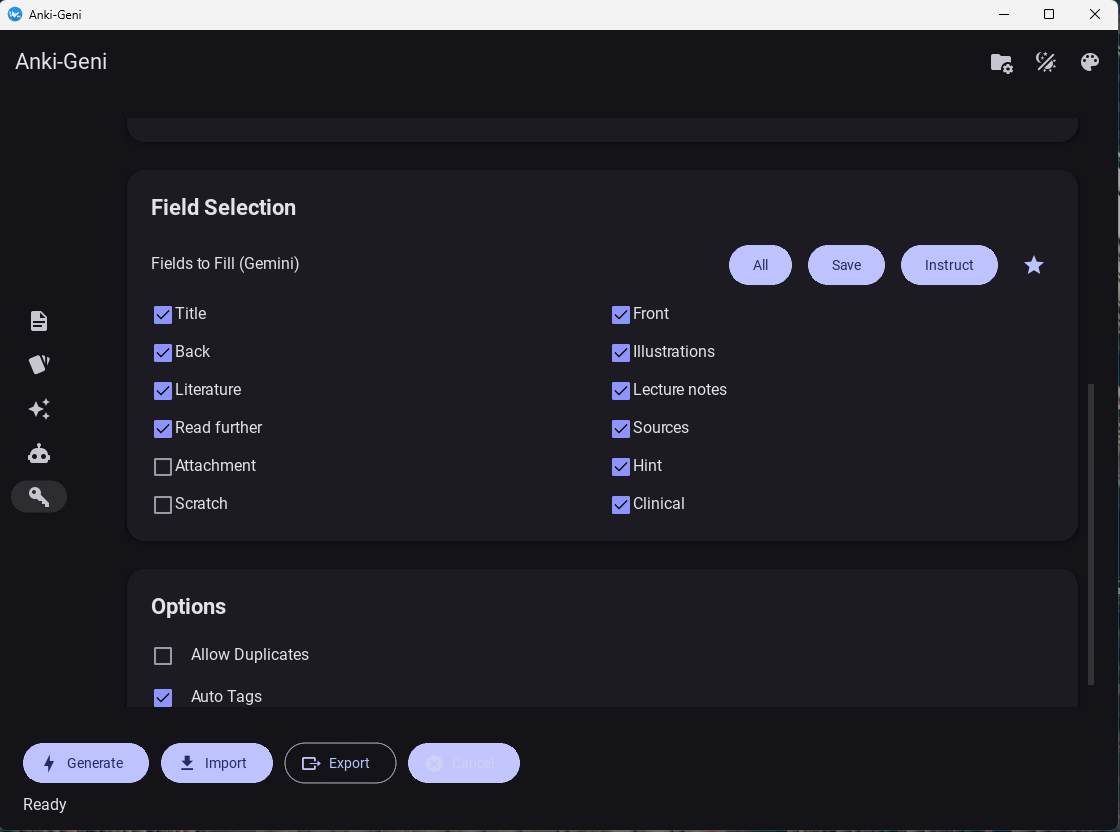Open the cards section in sidebar
Screen dimensions: 1120x832
click(39, 364)
